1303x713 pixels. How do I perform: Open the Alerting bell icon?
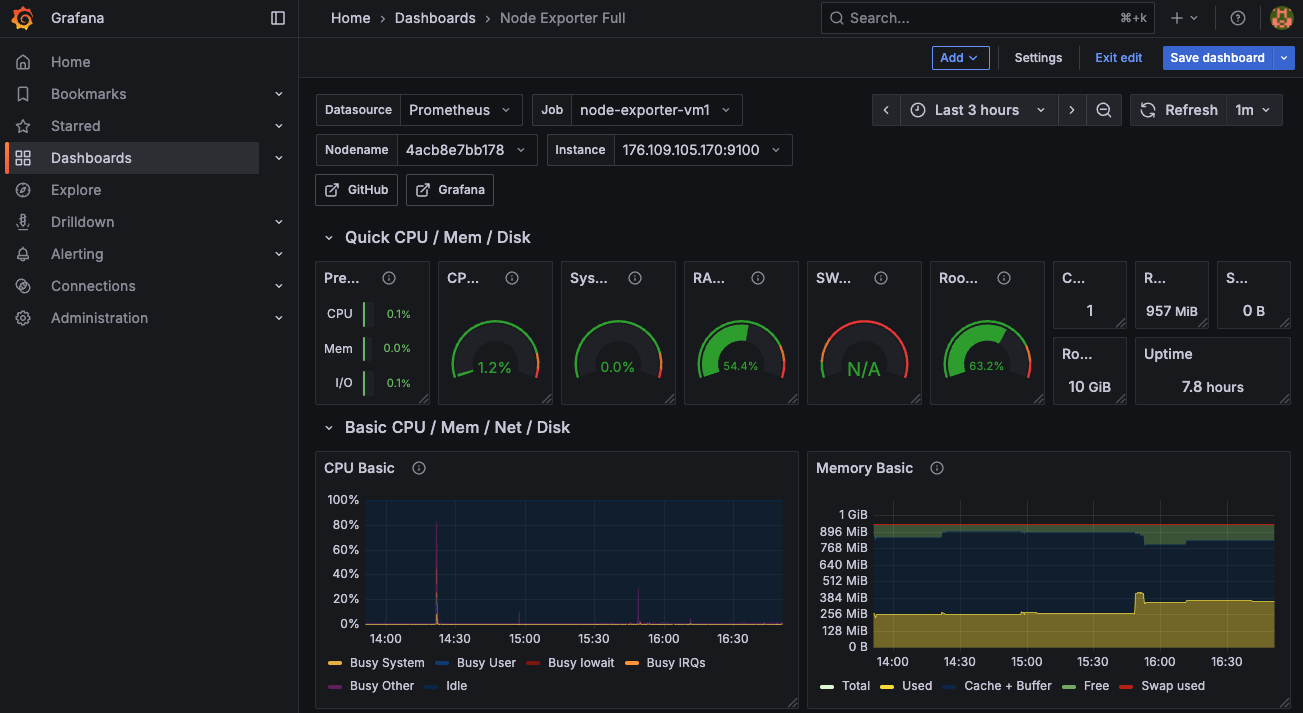pyautogui.click(x=22, y=253)
